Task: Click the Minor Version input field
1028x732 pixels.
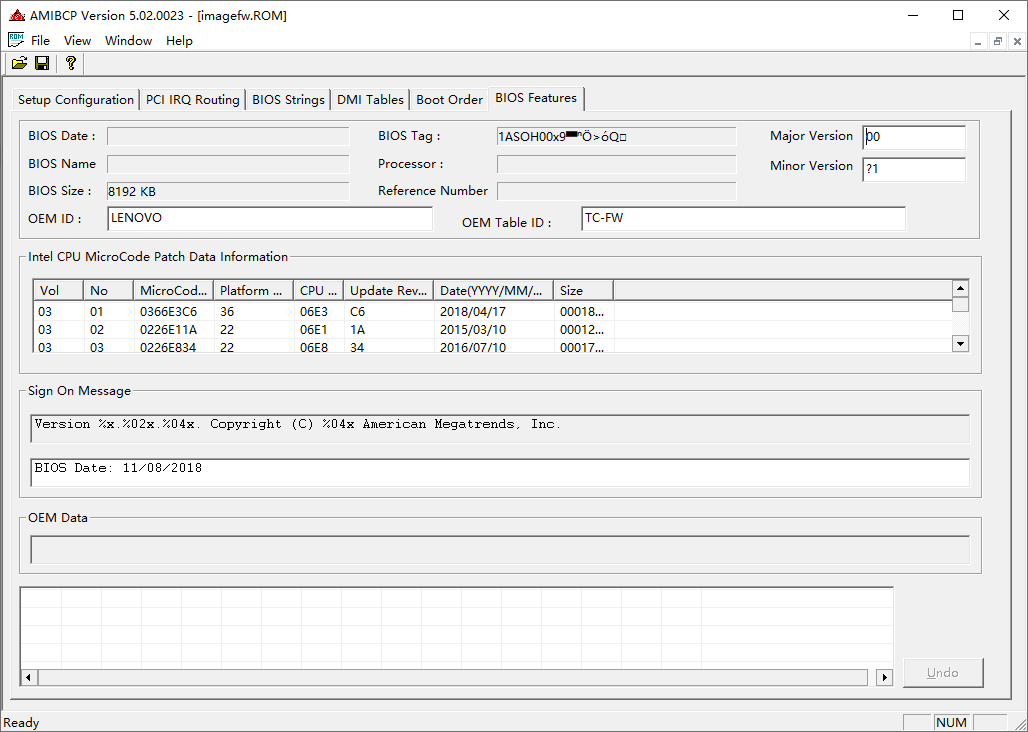Action: pyautogui.click(x=914, y=169)
